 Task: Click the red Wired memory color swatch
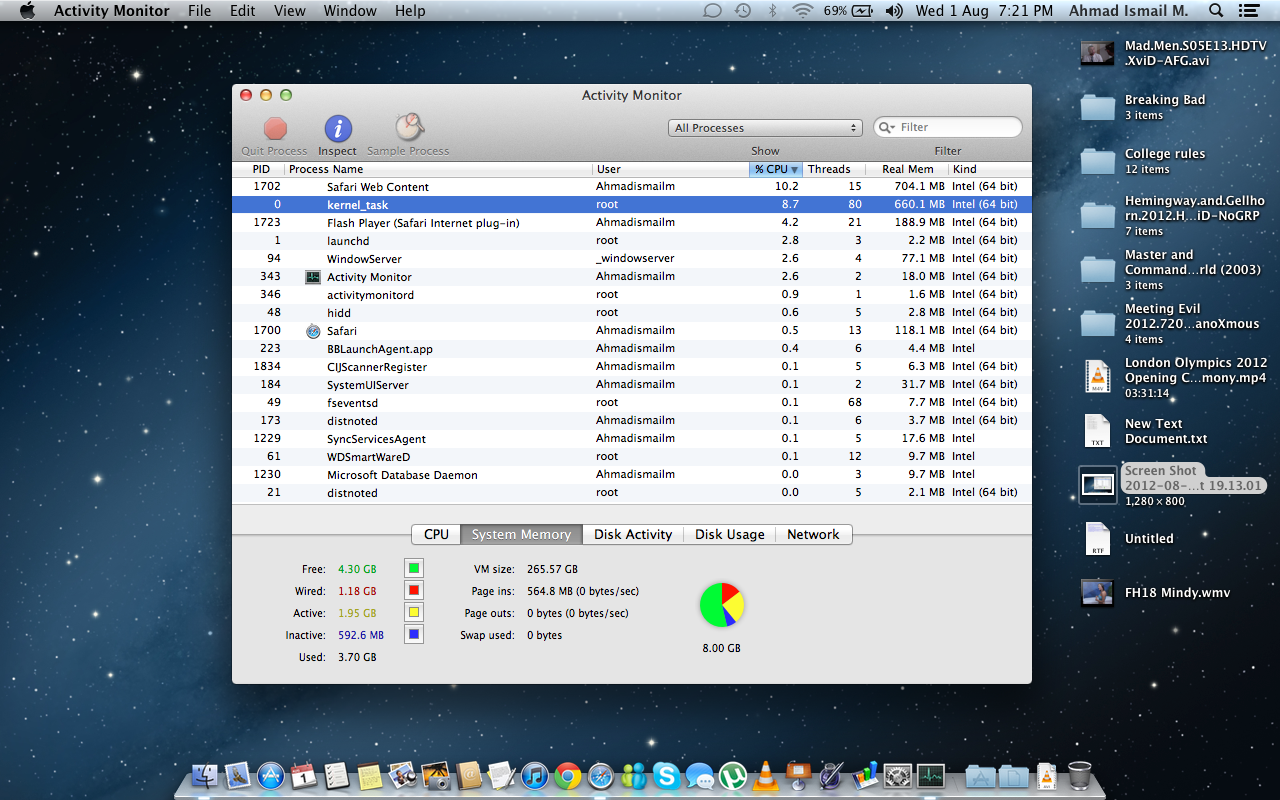pyautogui.click(x=414, y=591)
